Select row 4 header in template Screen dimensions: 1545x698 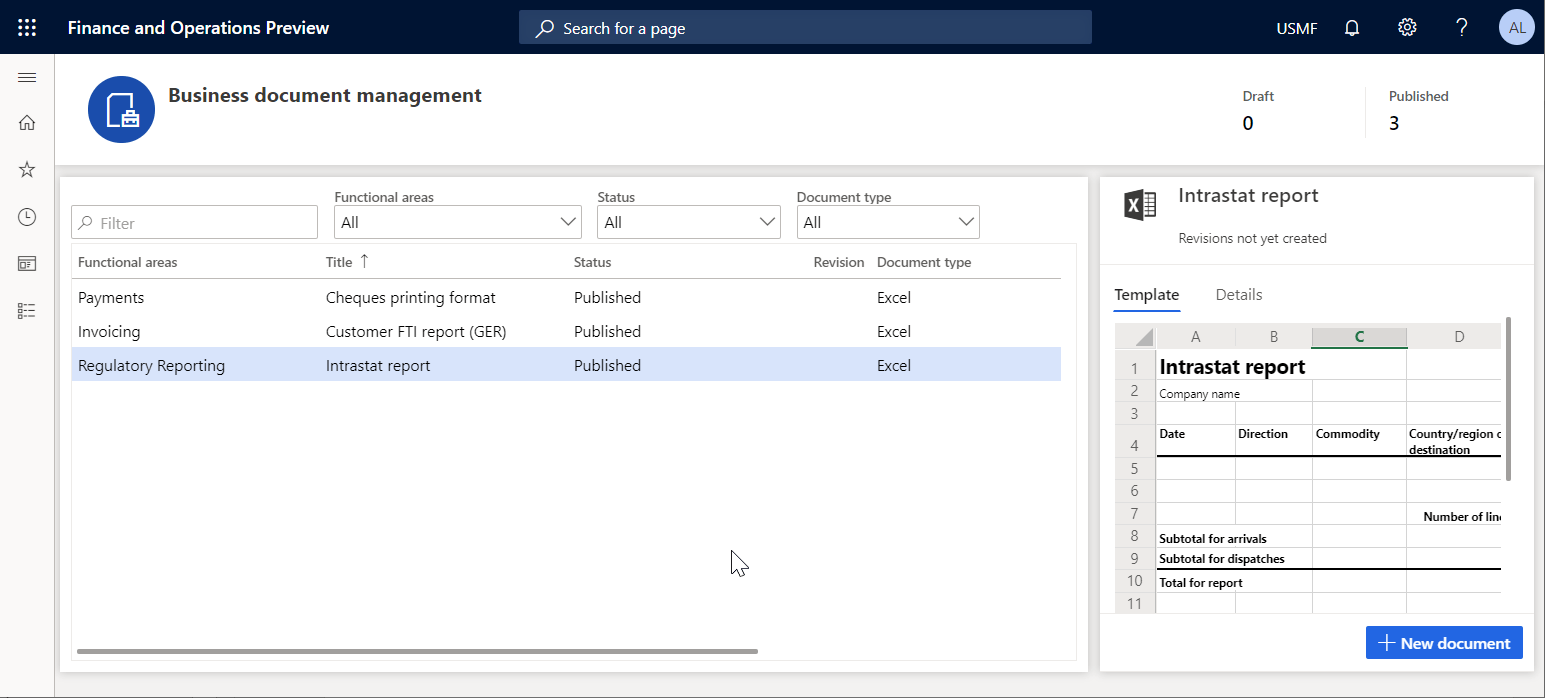tap(1135, 441)
